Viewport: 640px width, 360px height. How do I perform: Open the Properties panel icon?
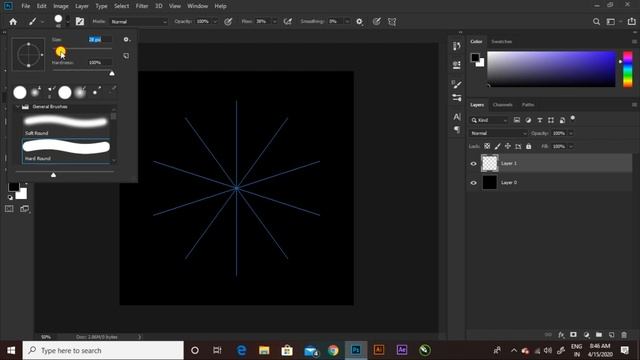coord(457,65)
